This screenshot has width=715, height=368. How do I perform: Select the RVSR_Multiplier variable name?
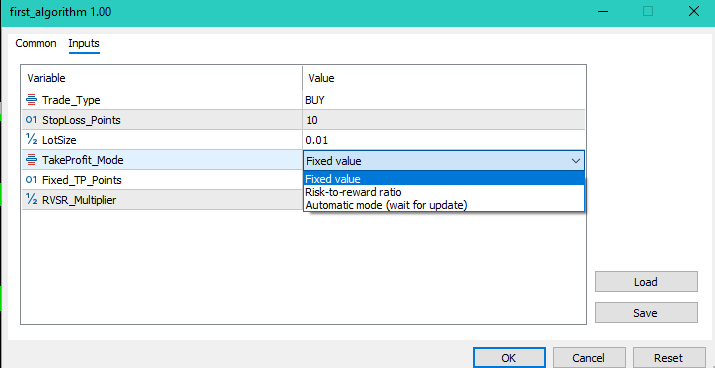[79, 200]
